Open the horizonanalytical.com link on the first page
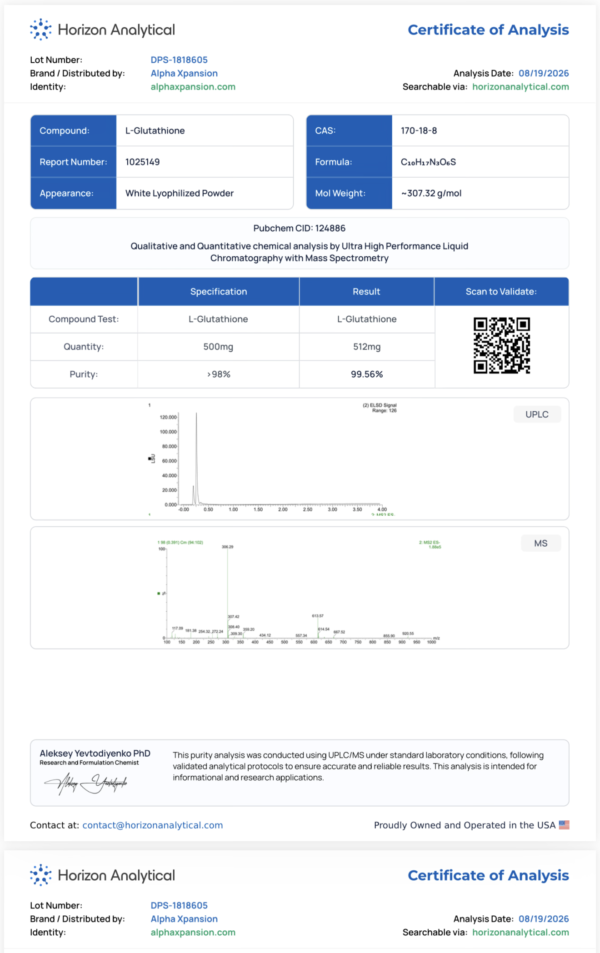600x953 pixels. (x=520, y=87)
